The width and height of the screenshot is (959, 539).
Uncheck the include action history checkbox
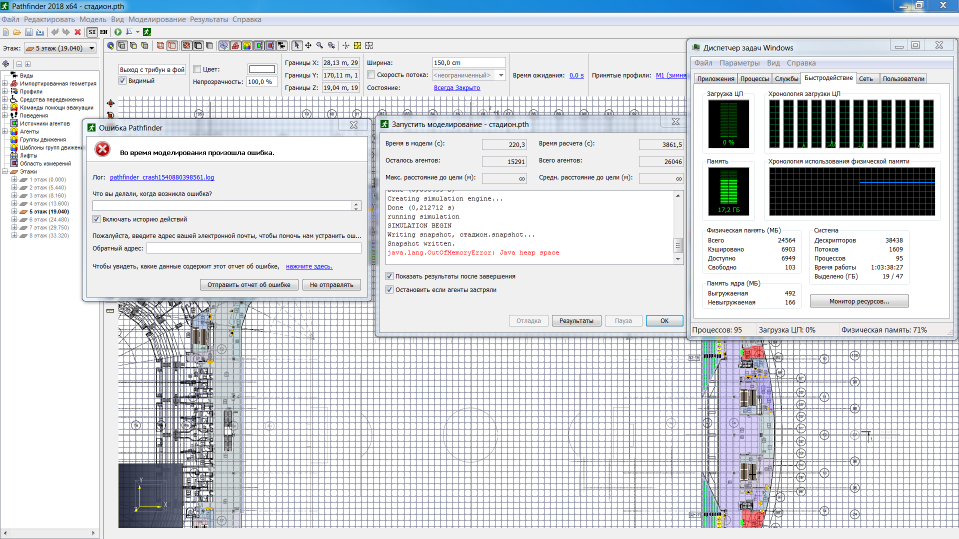pos(96,219)
